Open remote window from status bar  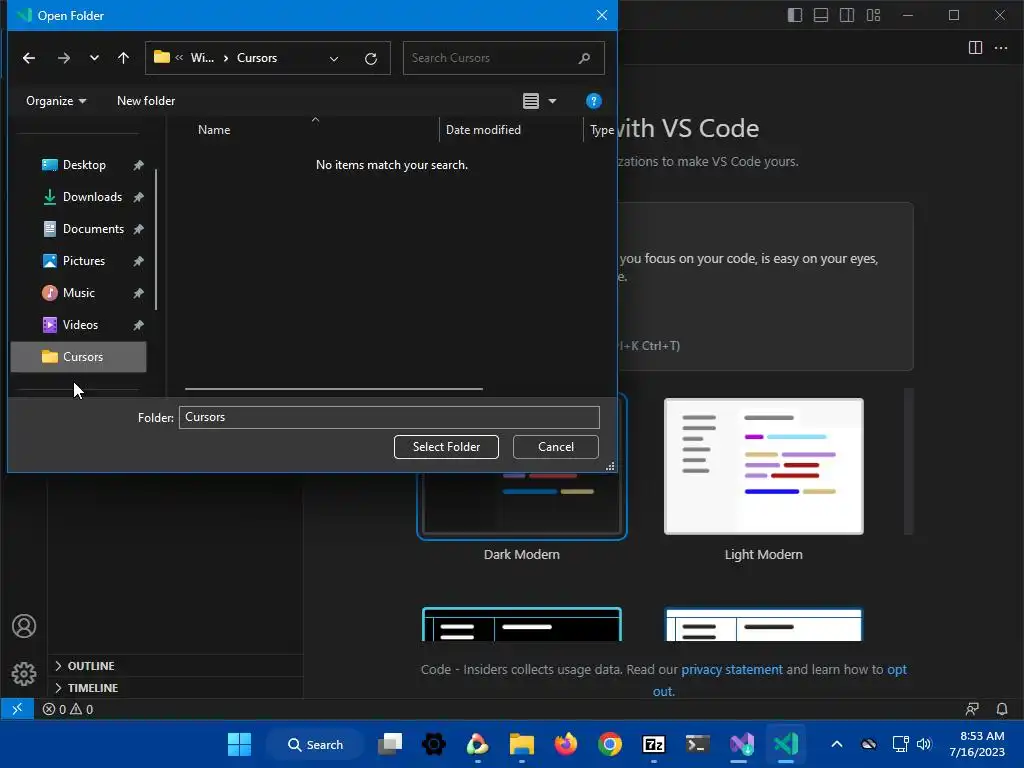[17, 709]
